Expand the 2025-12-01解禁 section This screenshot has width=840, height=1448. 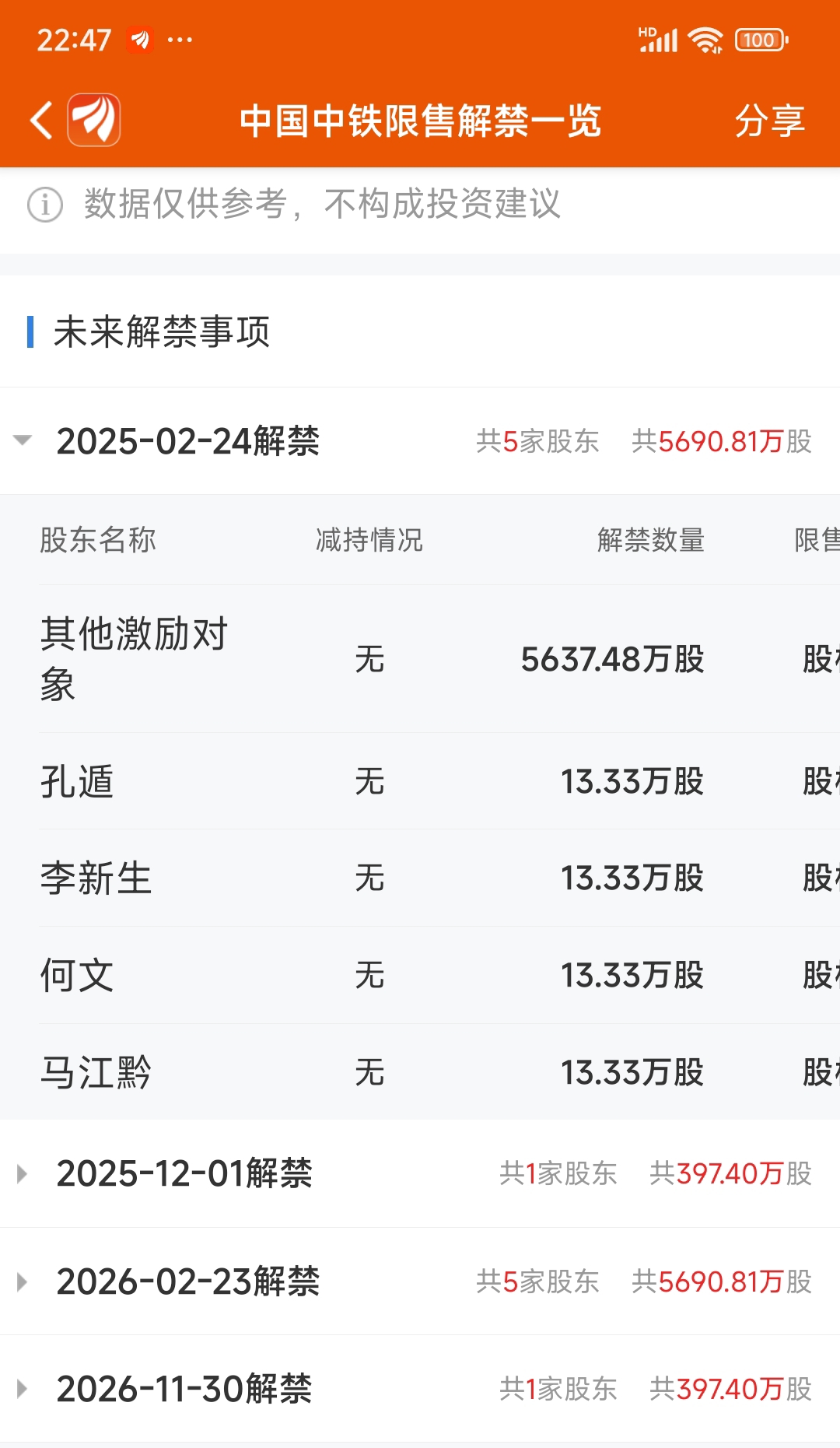tap(420, 1173)
